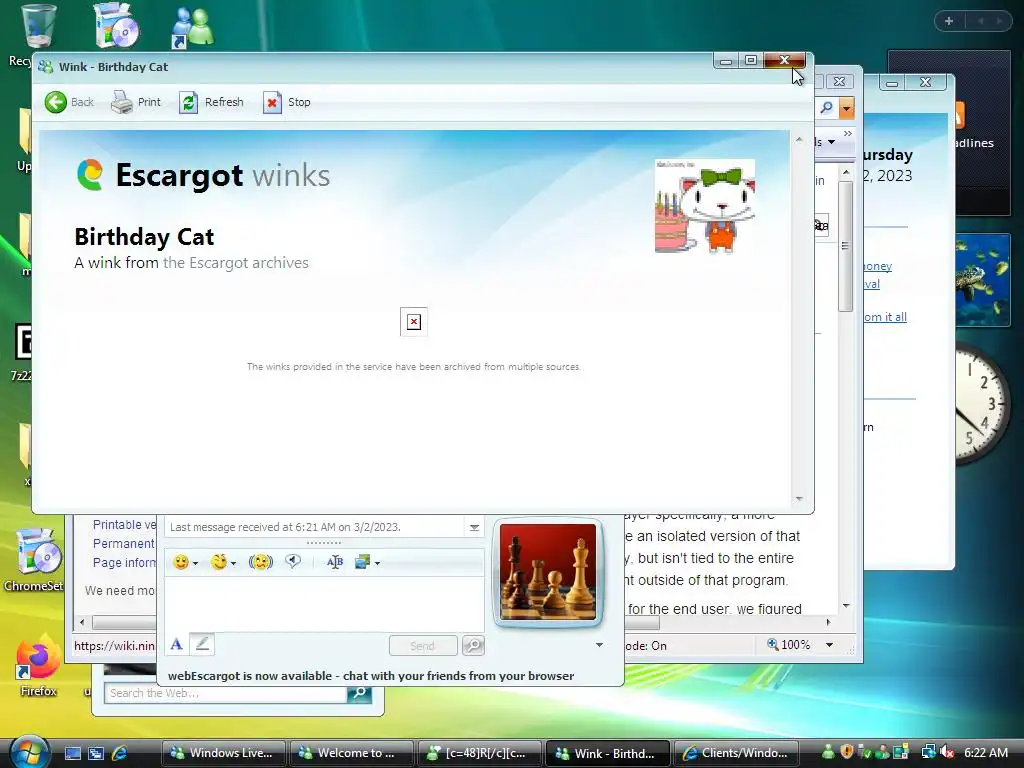
Task: Open the Windows Live Messenger desktop shortcut
Action: tap(192, 26)
